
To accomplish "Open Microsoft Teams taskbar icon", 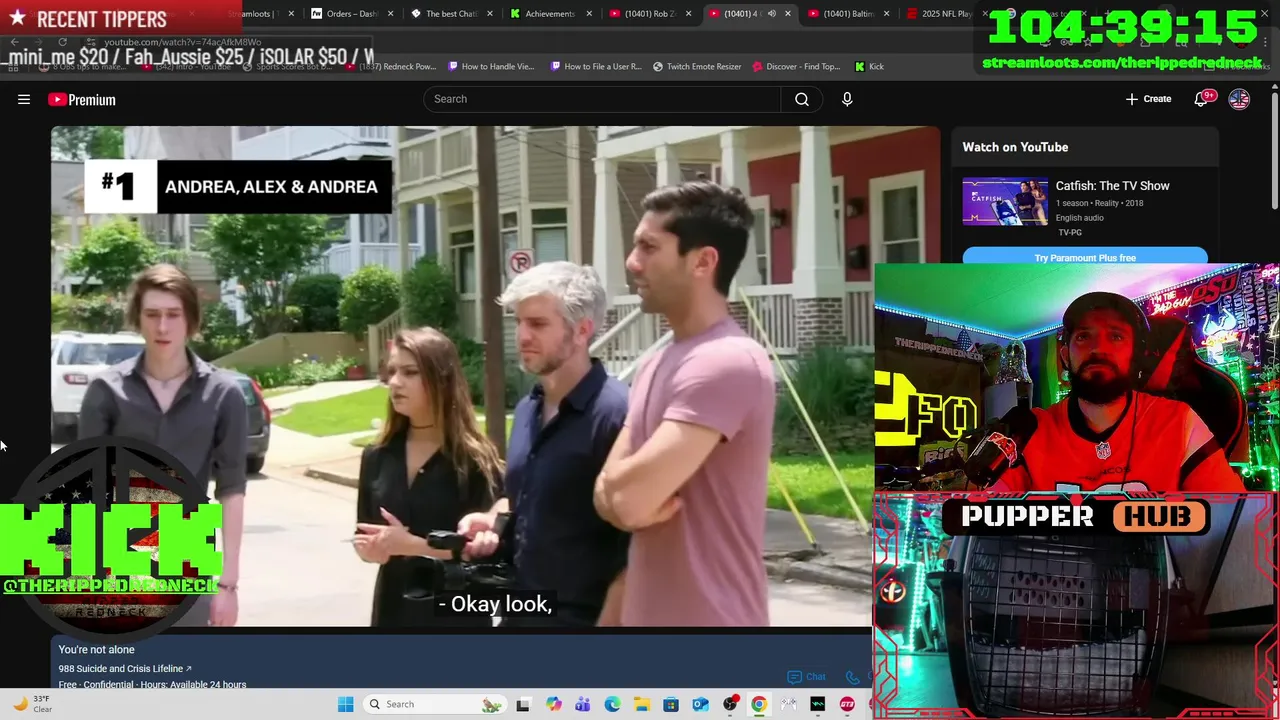I will point(582,704).
